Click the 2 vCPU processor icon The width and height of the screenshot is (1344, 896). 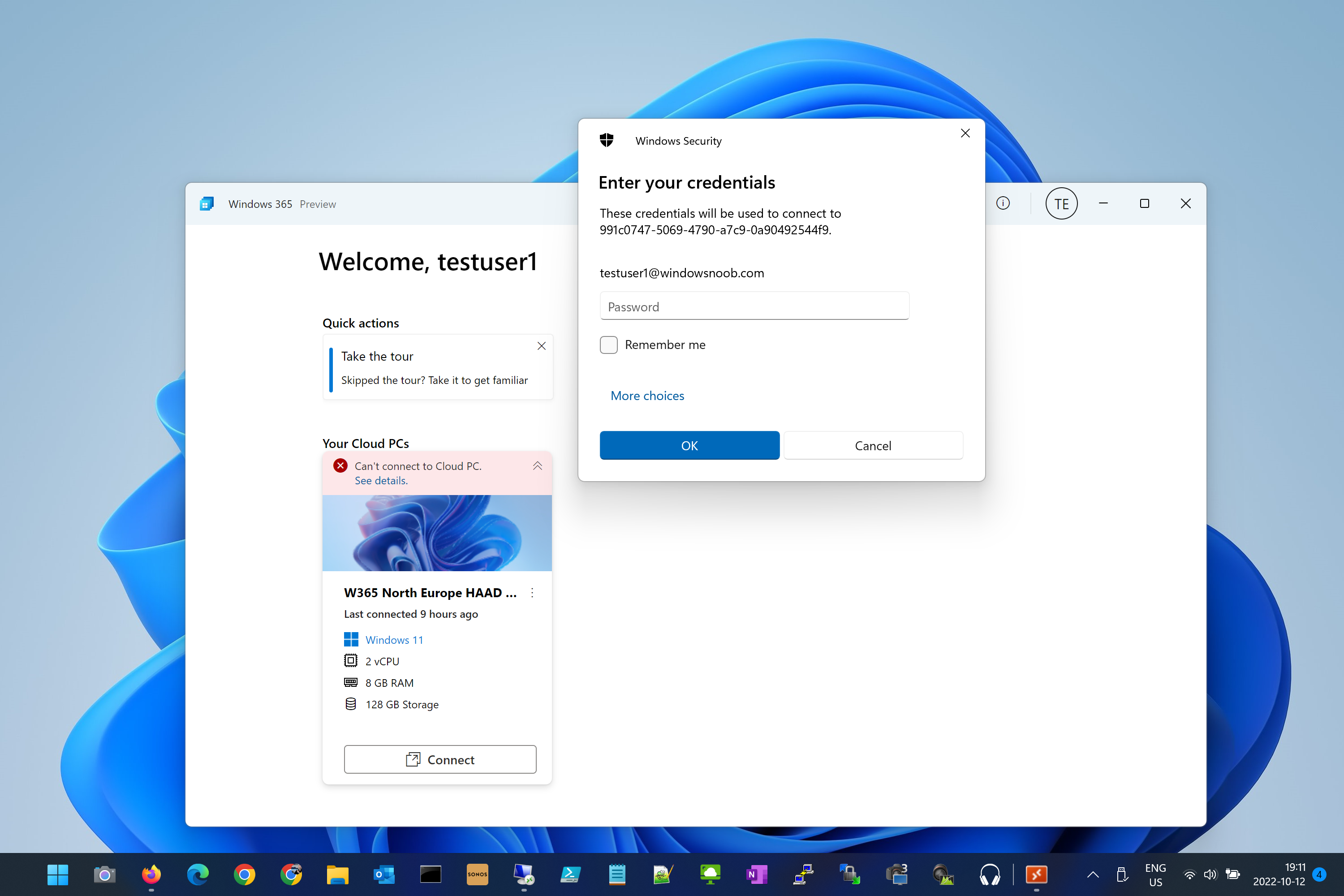pos(351,660)
